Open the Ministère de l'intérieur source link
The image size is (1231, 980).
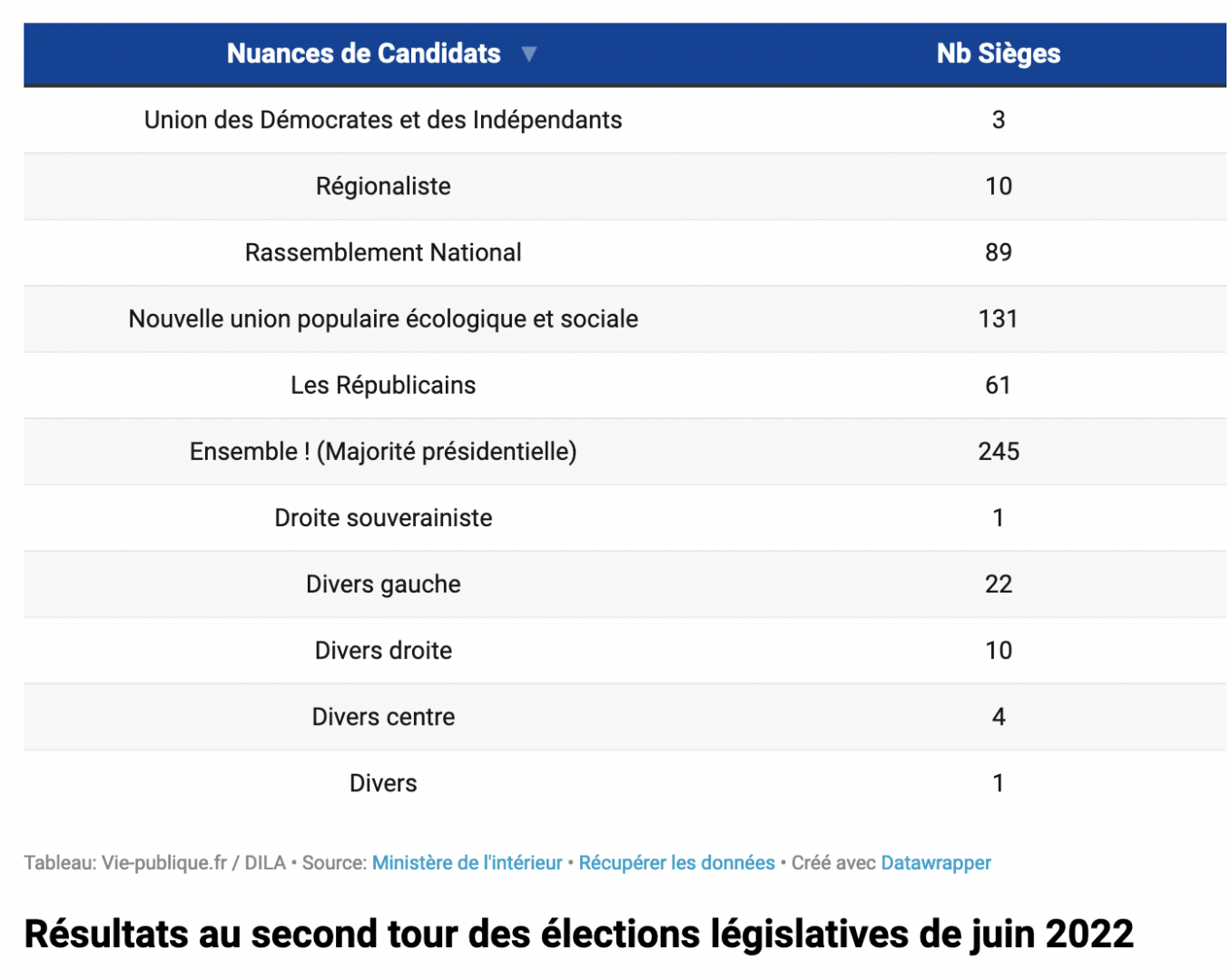(467, 863)
